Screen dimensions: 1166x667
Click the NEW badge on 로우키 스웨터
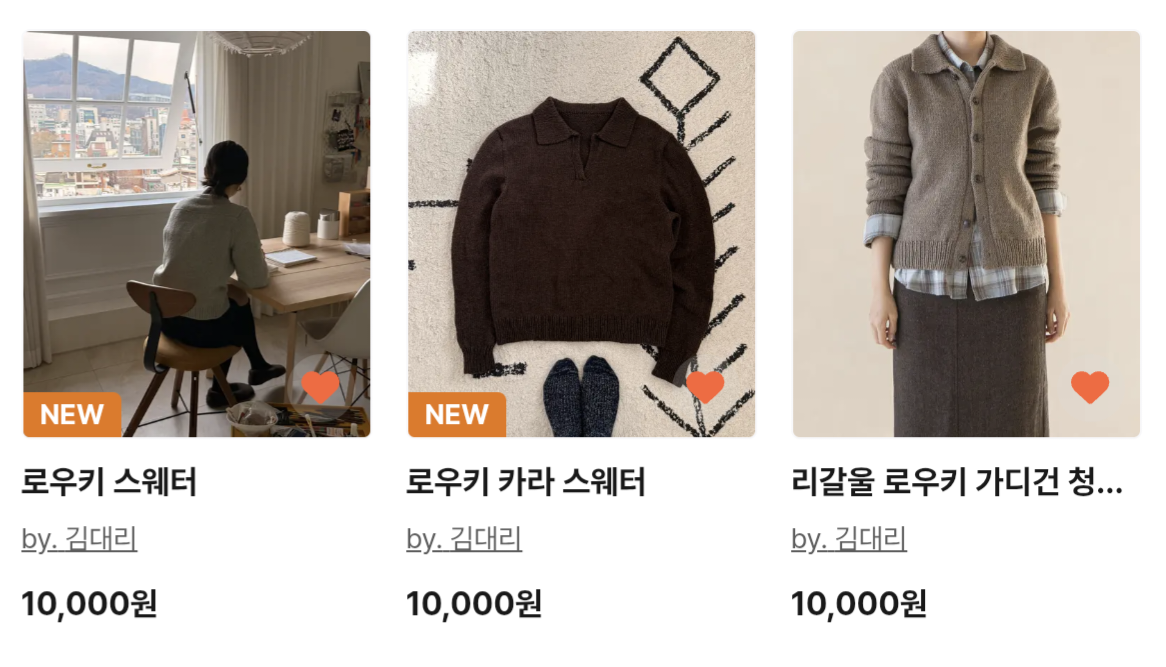(x=72, y=414)
